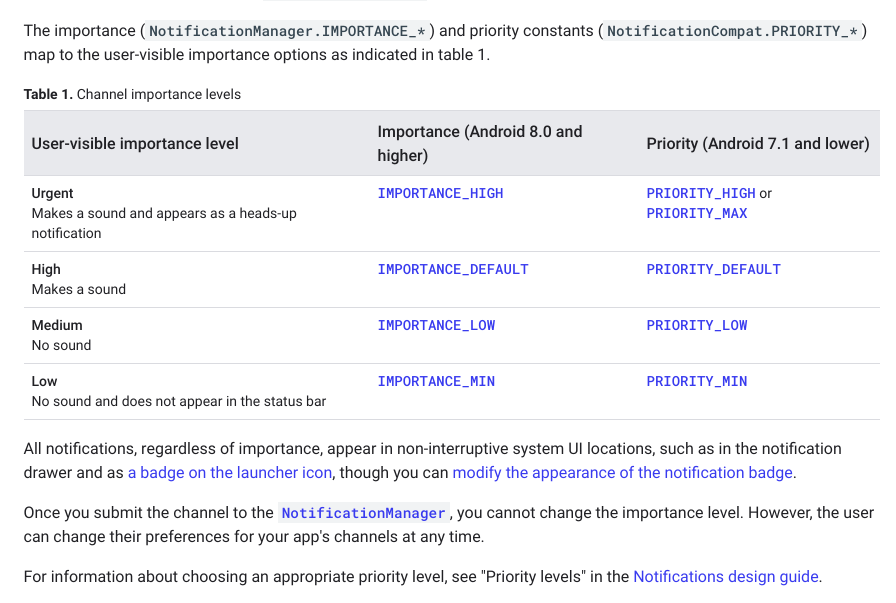896x603 pixels.
Task: Follow "modify the appearance of the notification badge" link
Action: [622, 473]
